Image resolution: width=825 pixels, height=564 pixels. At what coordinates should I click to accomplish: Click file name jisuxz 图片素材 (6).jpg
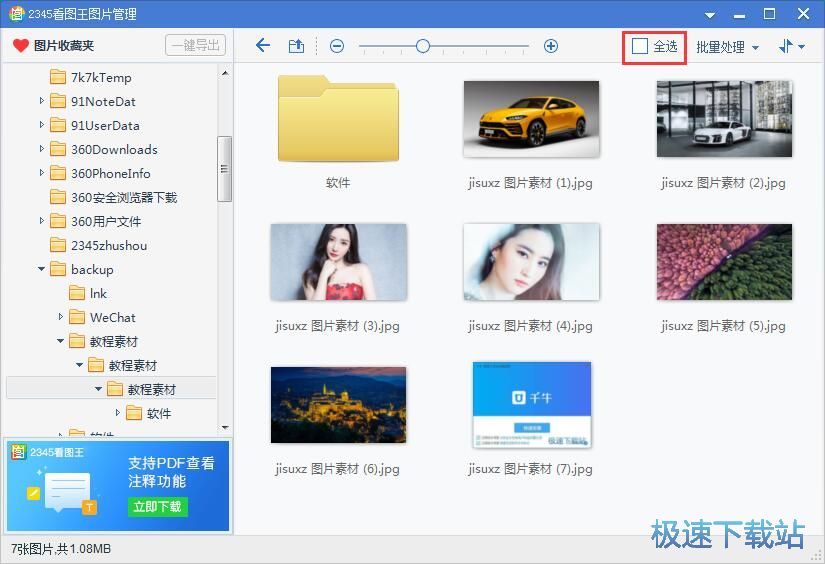tap(337, 469)
